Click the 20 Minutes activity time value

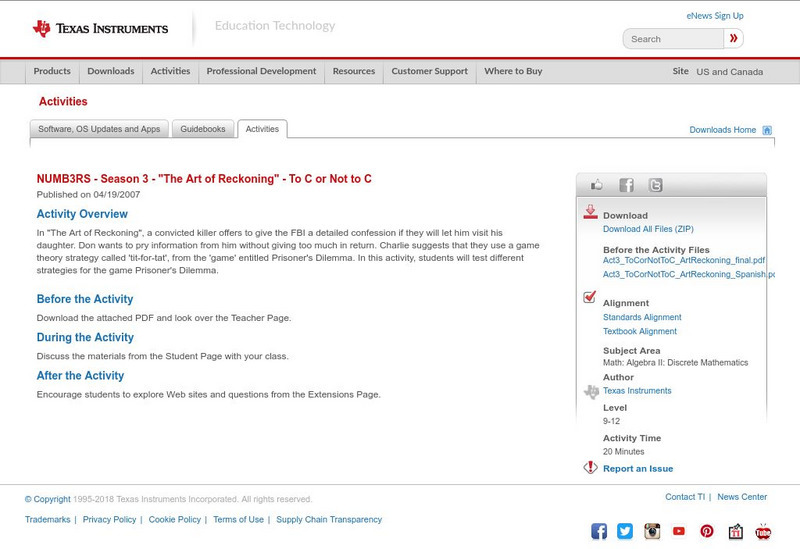(x=623, y=452)
